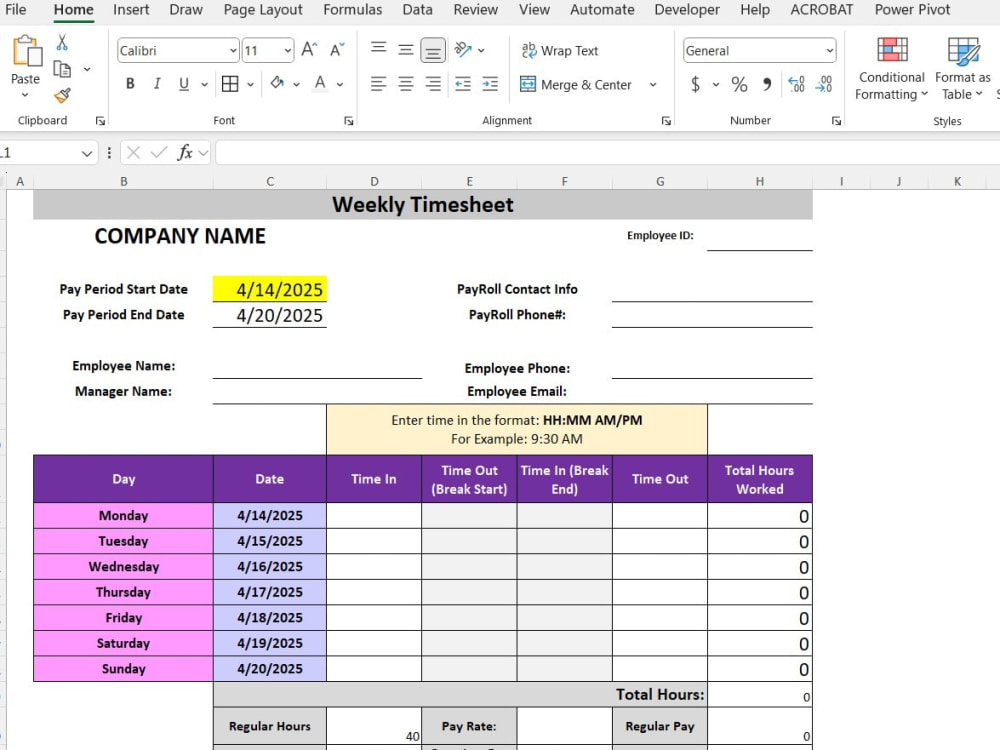Switch to the Formulas tab
Screen dimensions: 1000x750
(x=353, y=10)
